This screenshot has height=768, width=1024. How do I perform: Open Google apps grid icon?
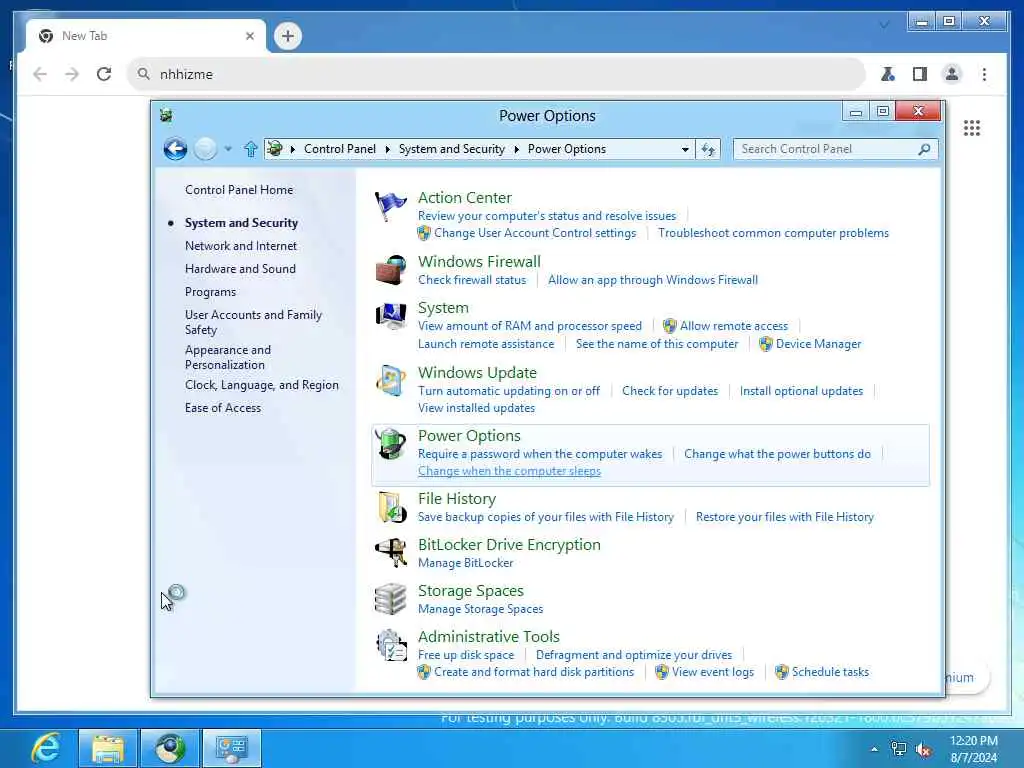pos(972,128)
